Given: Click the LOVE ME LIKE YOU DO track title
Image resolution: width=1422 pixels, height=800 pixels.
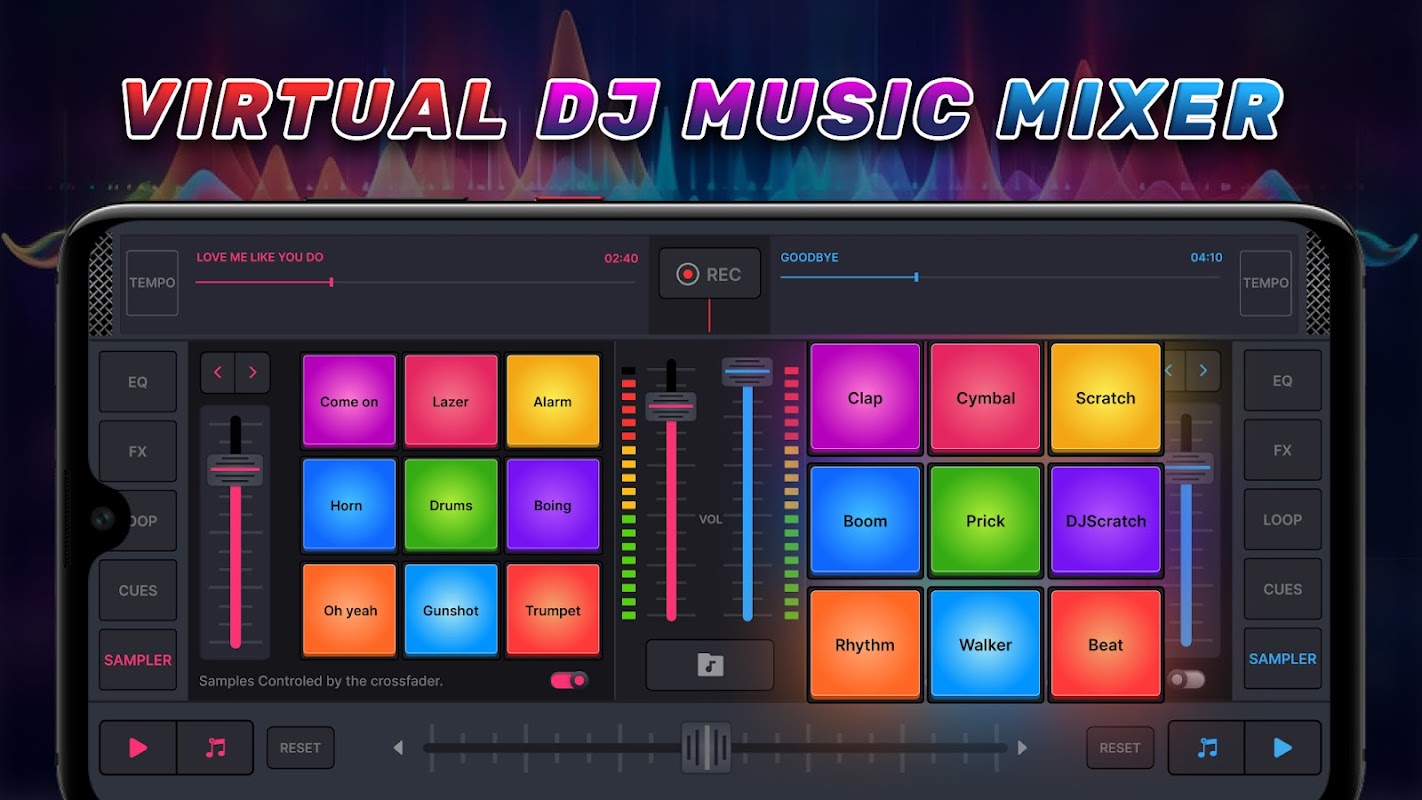Looking at the screenshot, I should click(260, 257).
